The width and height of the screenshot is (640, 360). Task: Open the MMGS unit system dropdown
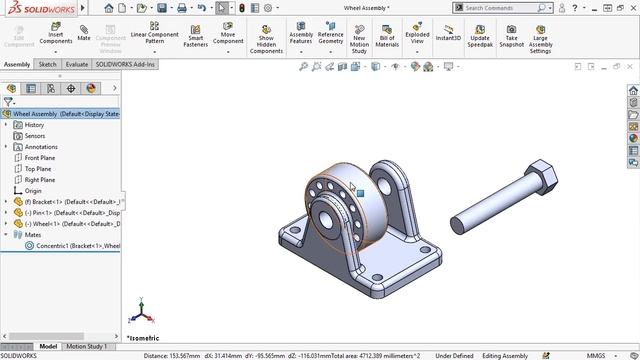coord(616,356)
